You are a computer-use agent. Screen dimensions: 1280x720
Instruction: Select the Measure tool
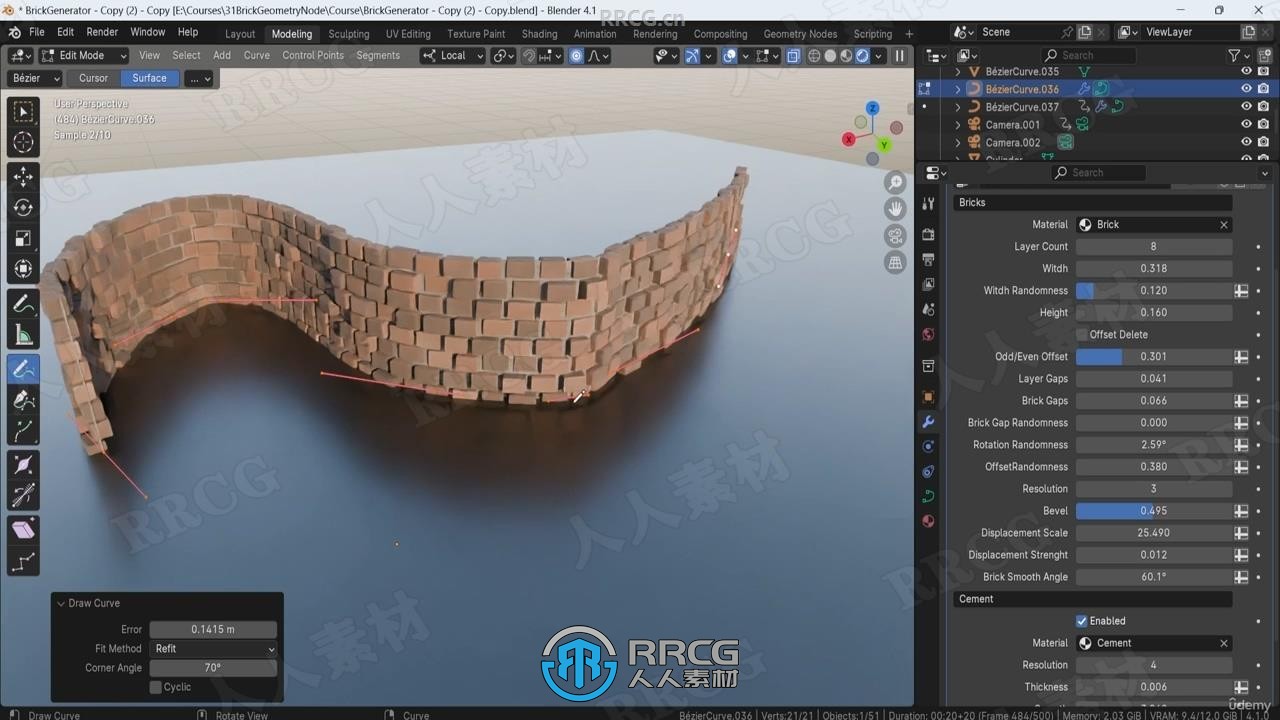click(23, 335)
